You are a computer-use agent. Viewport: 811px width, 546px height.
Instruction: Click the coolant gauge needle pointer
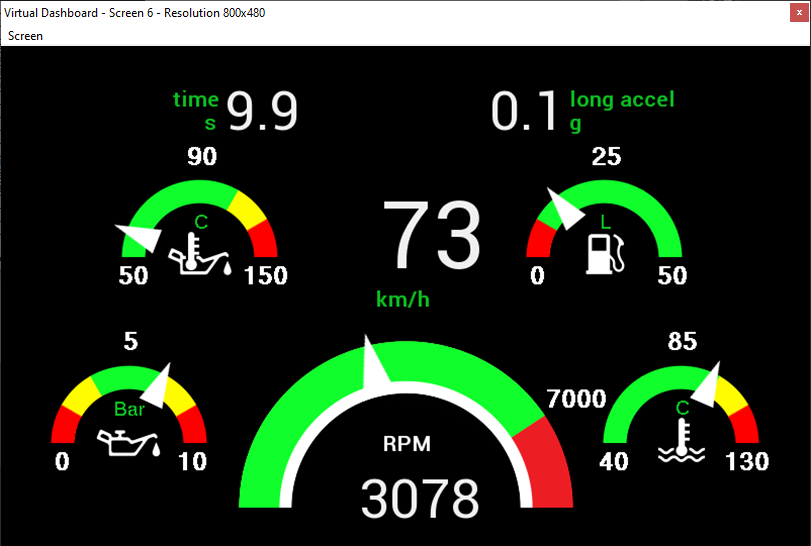coord(708,387)
